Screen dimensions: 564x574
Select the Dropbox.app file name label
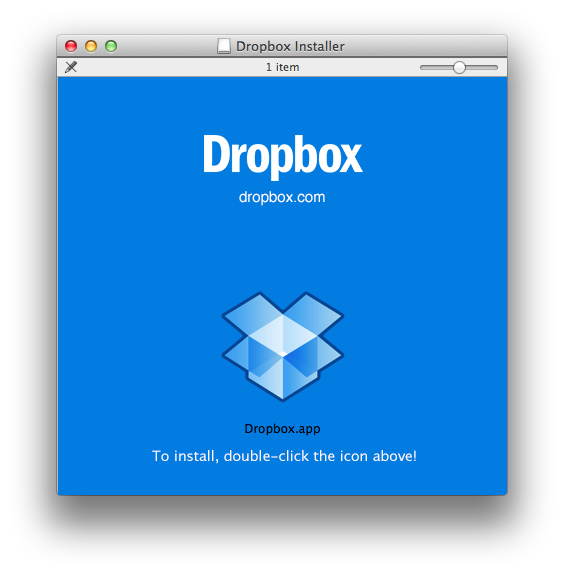point(282,429)
